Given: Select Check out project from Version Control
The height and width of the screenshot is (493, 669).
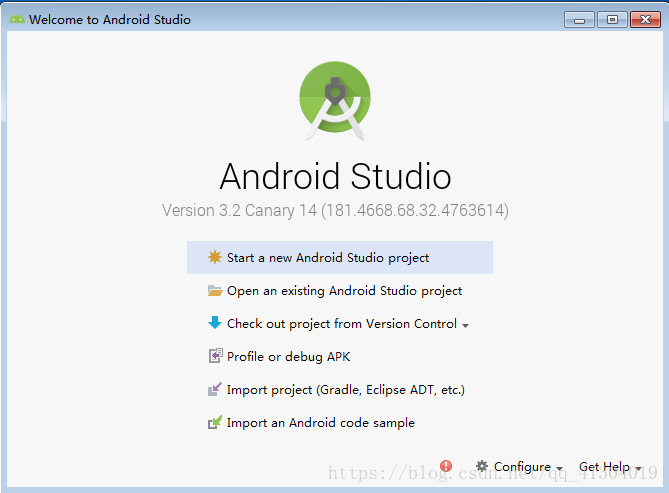Looking at the screenshot, I should point(340,324).
